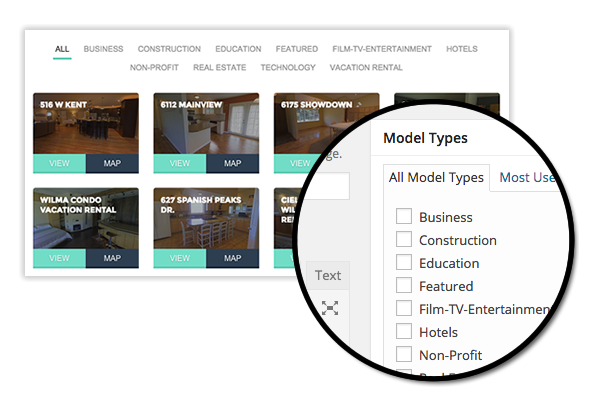Check the Hotels model type

tap(404, 331)
